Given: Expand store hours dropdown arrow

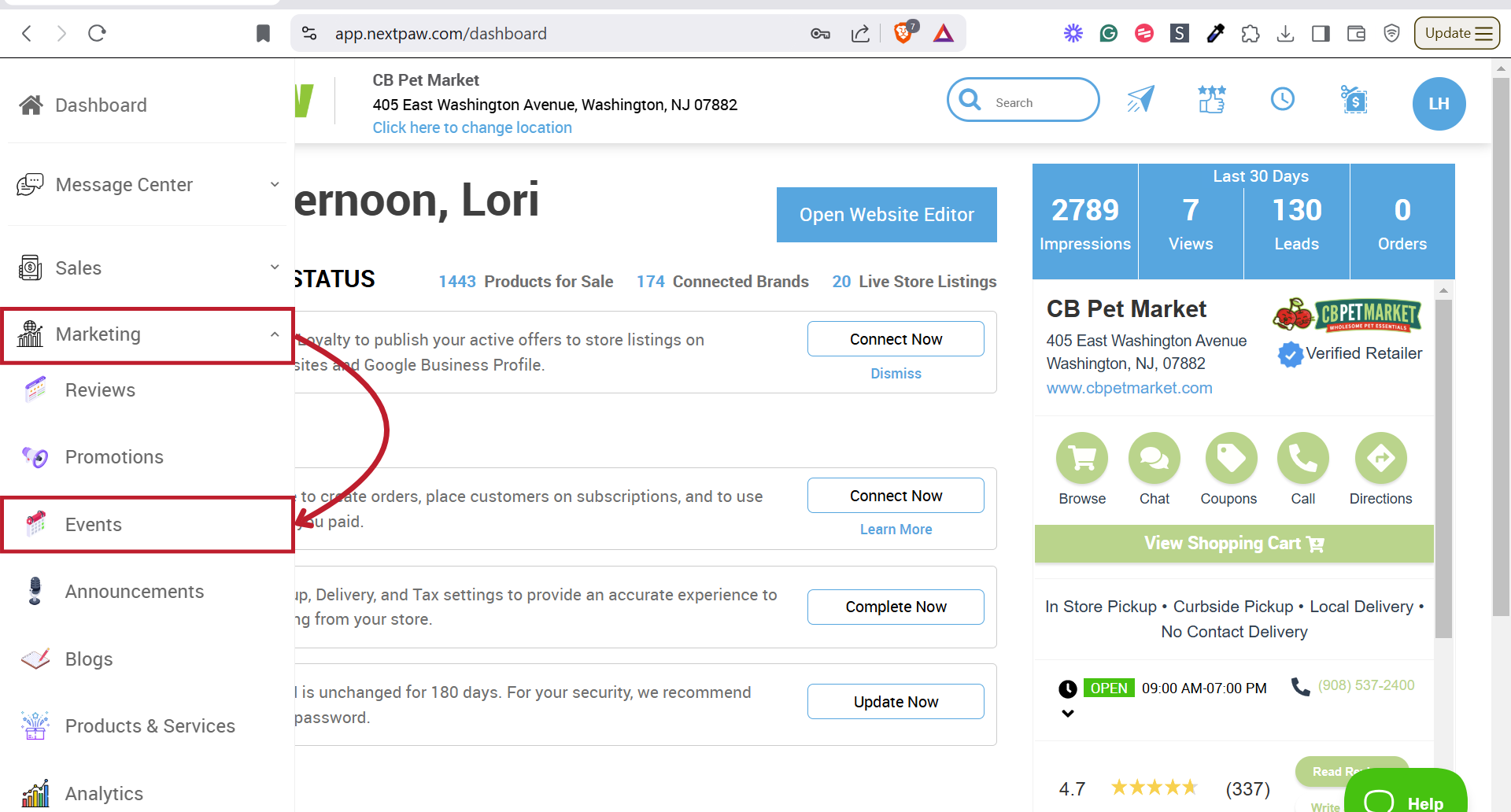Looking at the screenshot, I should point(1068,714).
